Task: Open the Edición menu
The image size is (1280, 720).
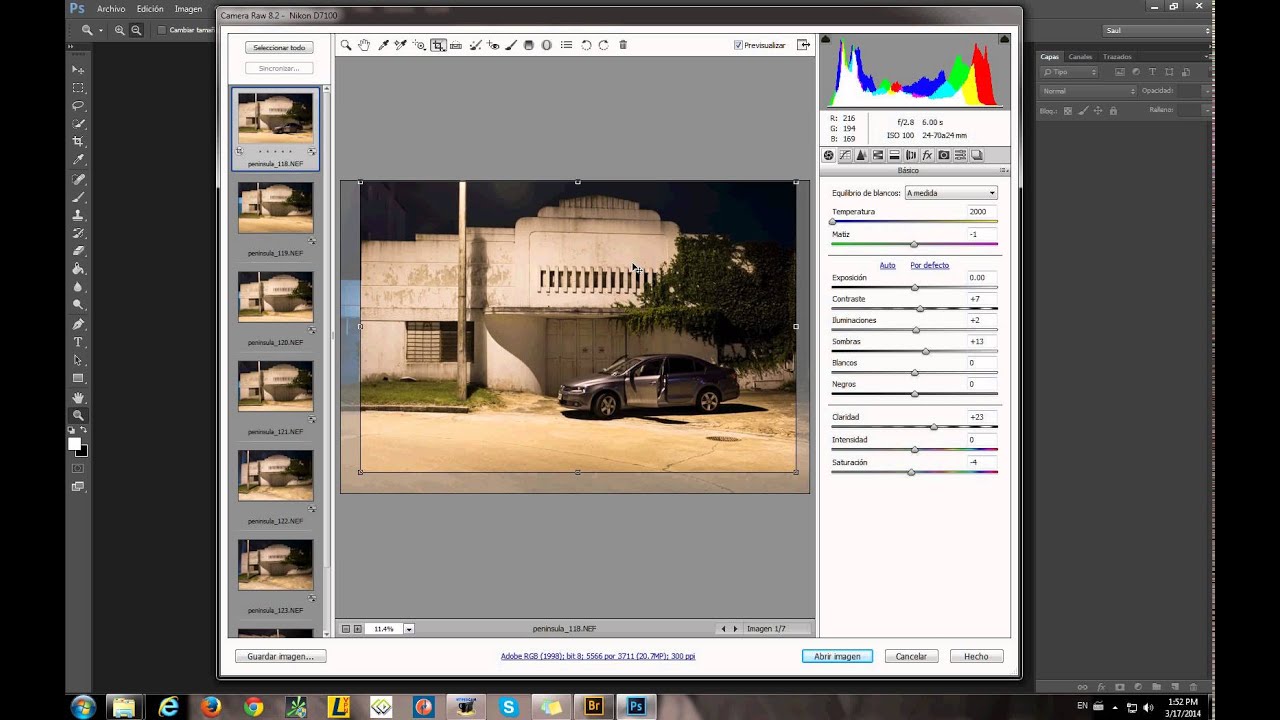Action: tap(150, 9)
